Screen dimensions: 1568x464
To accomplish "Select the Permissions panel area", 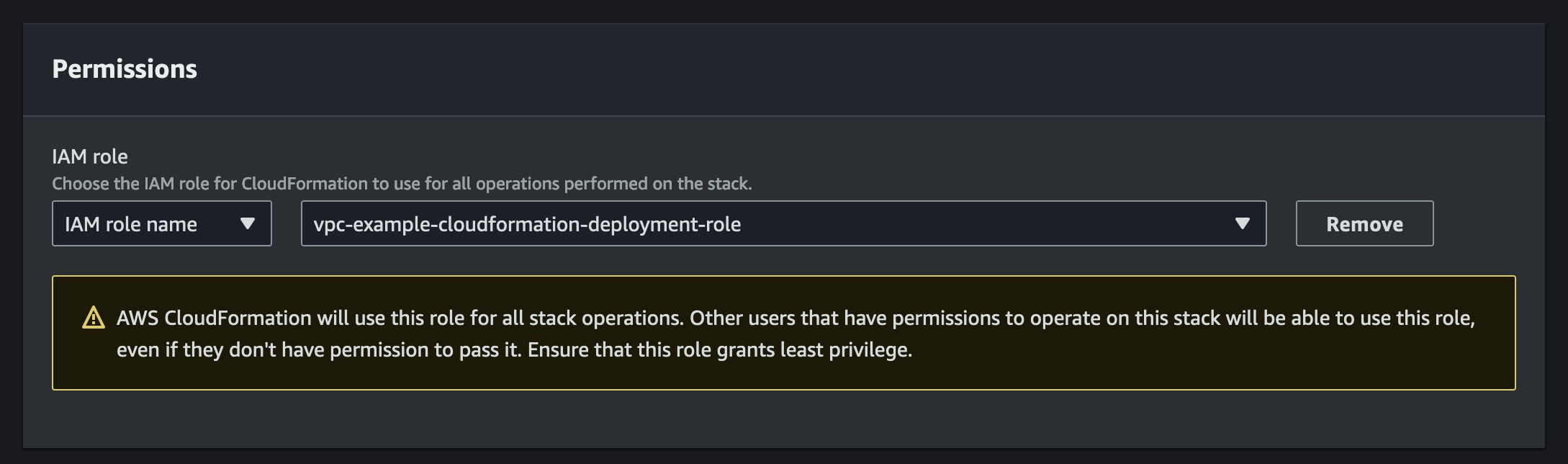I will [784, 231].
